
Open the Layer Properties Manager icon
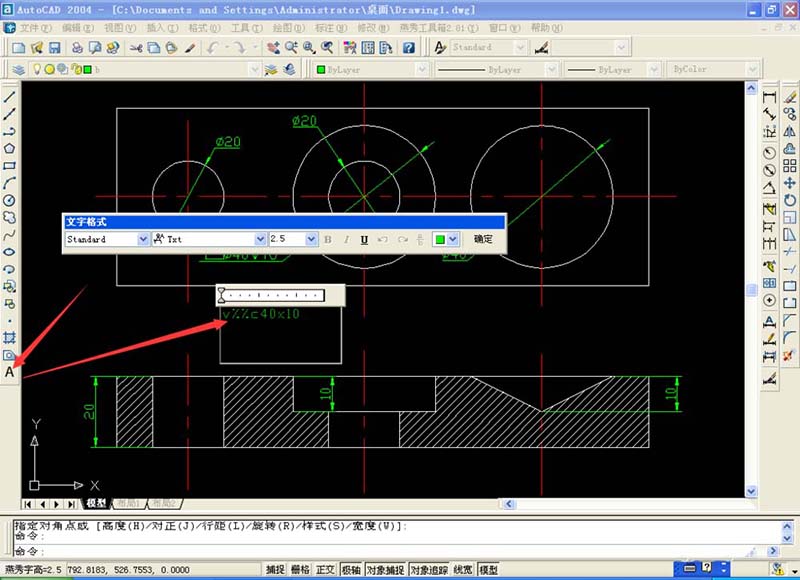[19, 70]
